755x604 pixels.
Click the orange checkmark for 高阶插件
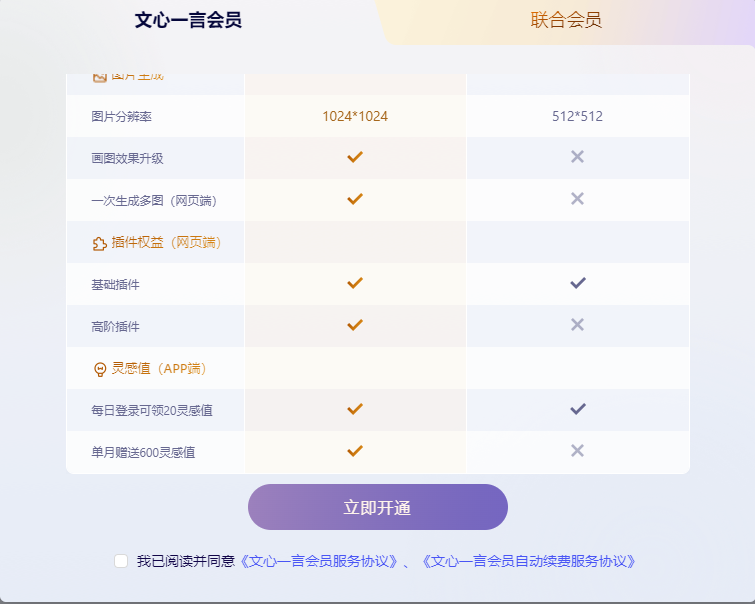pyautogui.click(x=355, y=325)
